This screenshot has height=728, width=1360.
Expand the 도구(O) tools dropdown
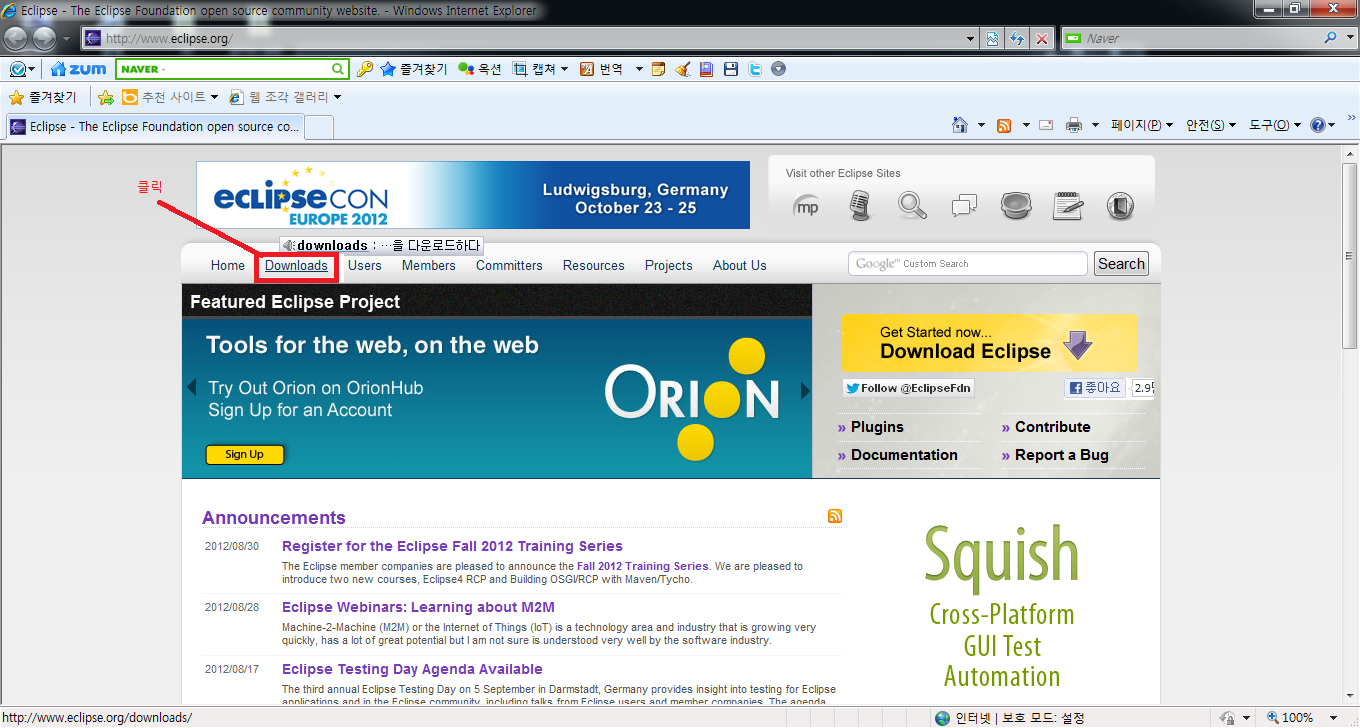pyautogui.click(x=1274, y=125)
